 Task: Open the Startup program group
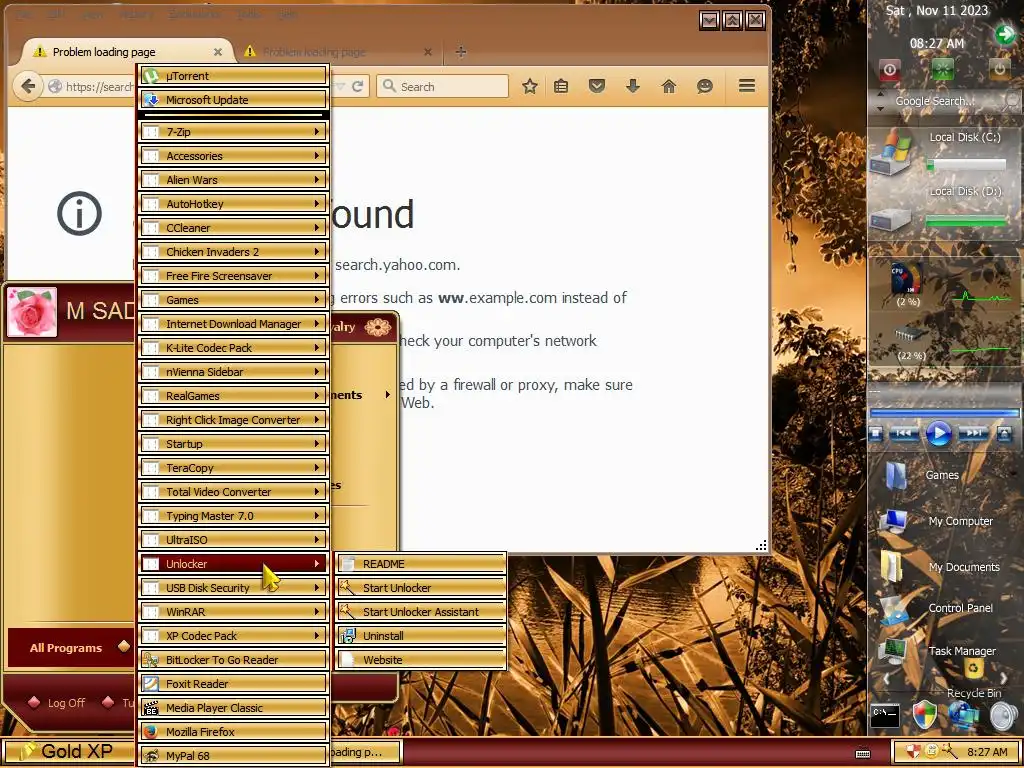[234, 444]
